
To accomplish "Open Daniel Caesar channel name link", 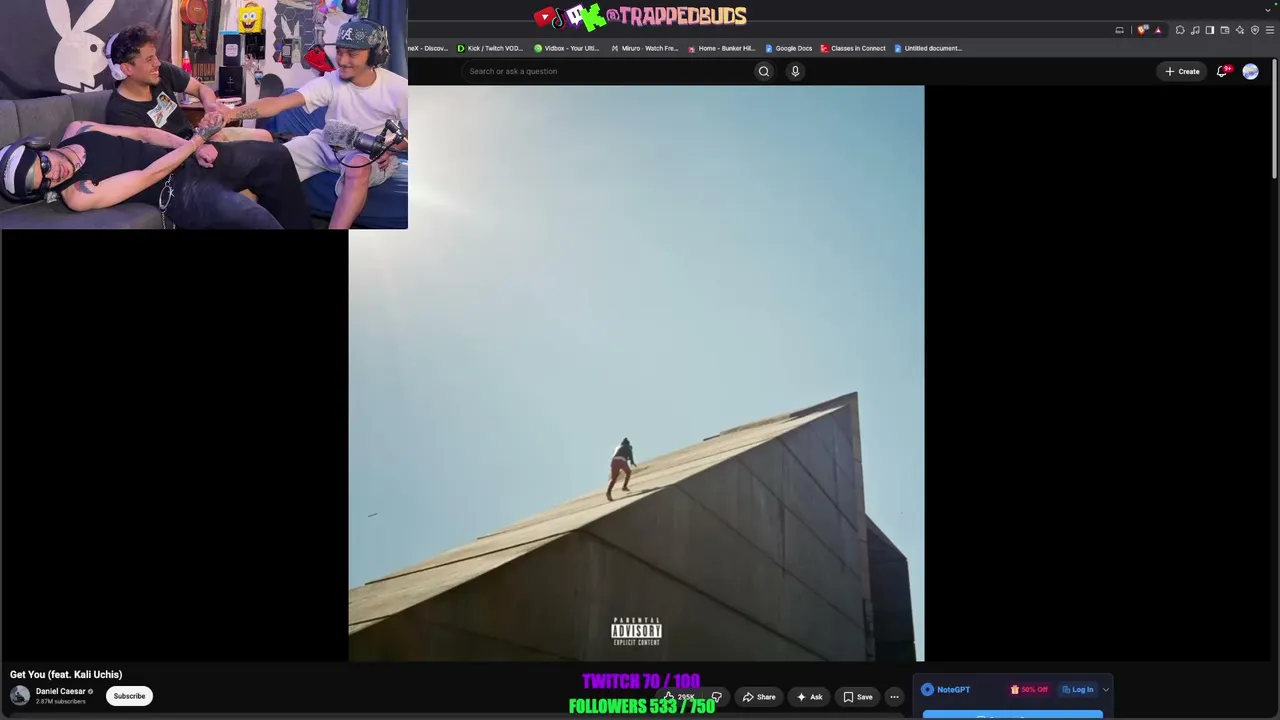I will pyautogui.click(x=61, y=691).
